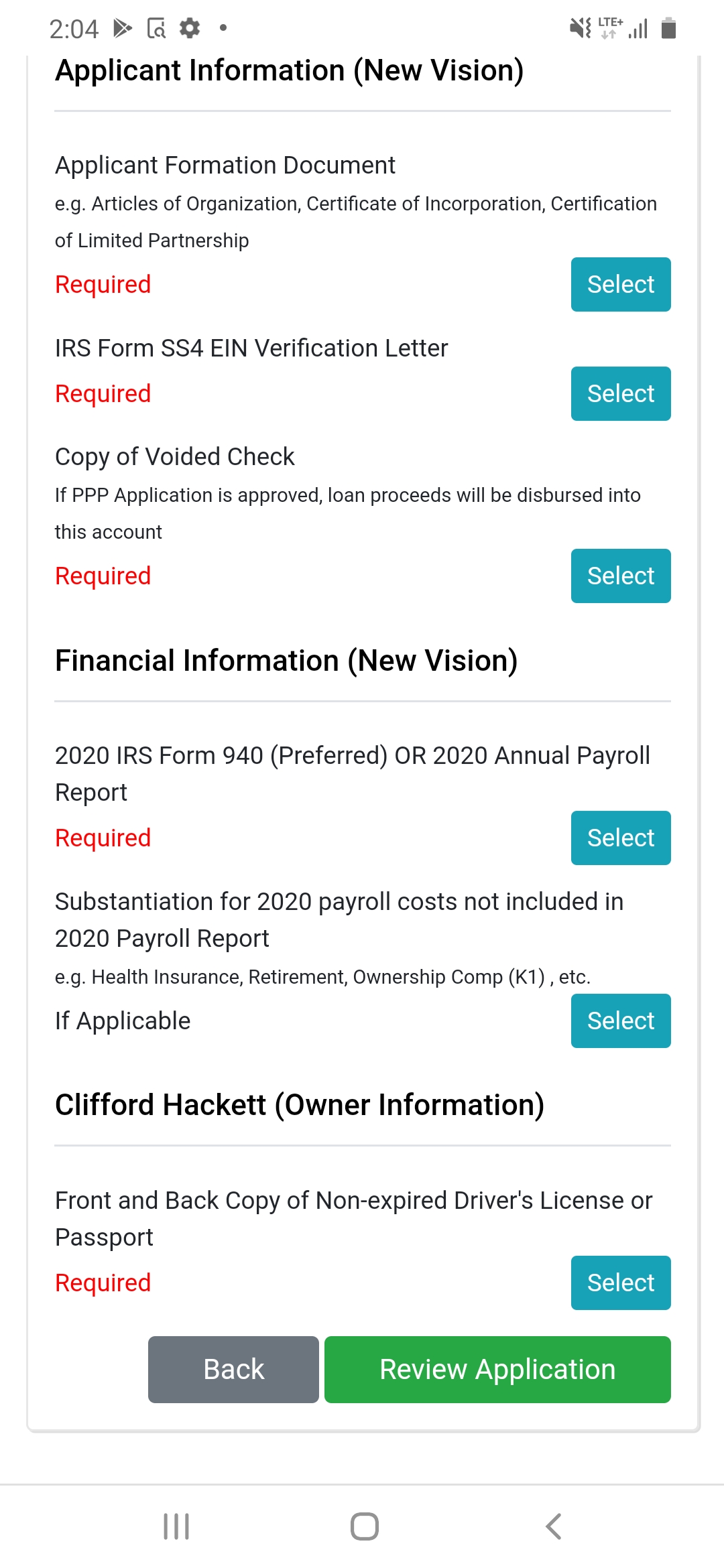Tap the Financial Information (New Vision) heading
Viewport: 724px width, 1568px height.
[286, 661]
